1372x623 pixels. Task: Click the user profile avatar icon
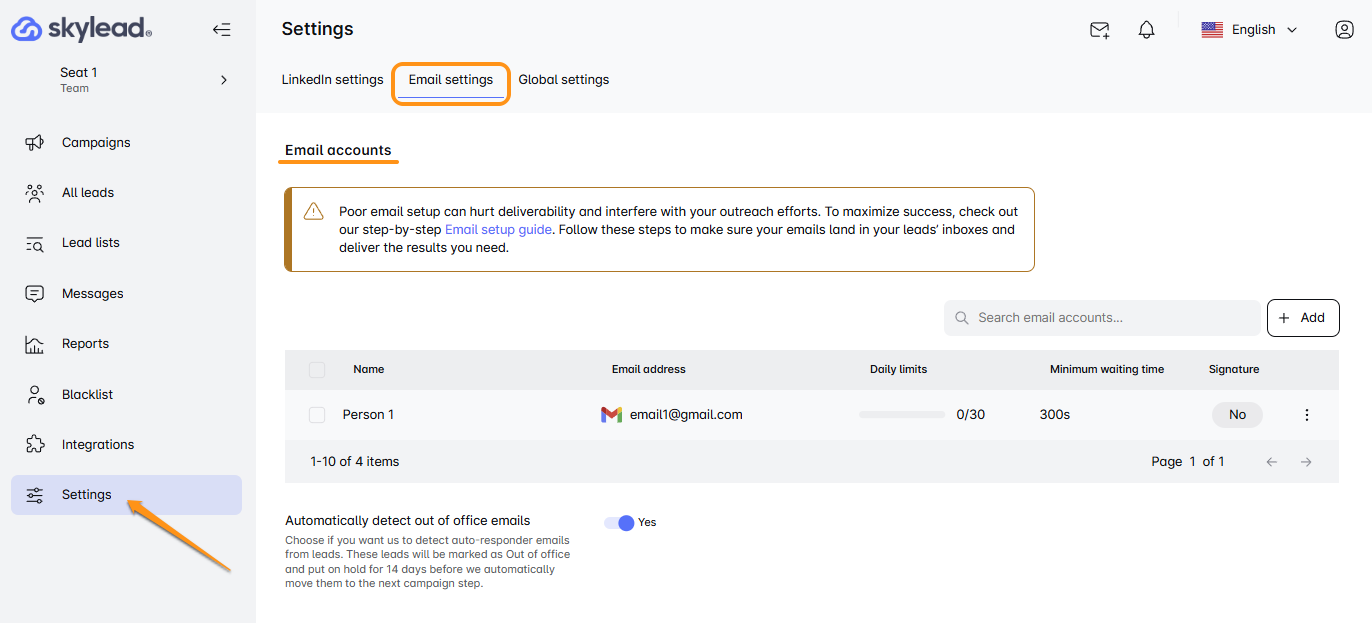1344,30
